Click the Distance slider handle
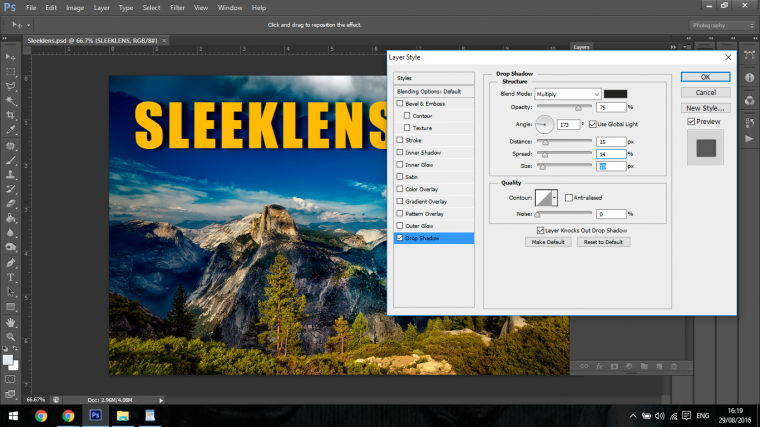The image size is (760, 427). point(545,142)
